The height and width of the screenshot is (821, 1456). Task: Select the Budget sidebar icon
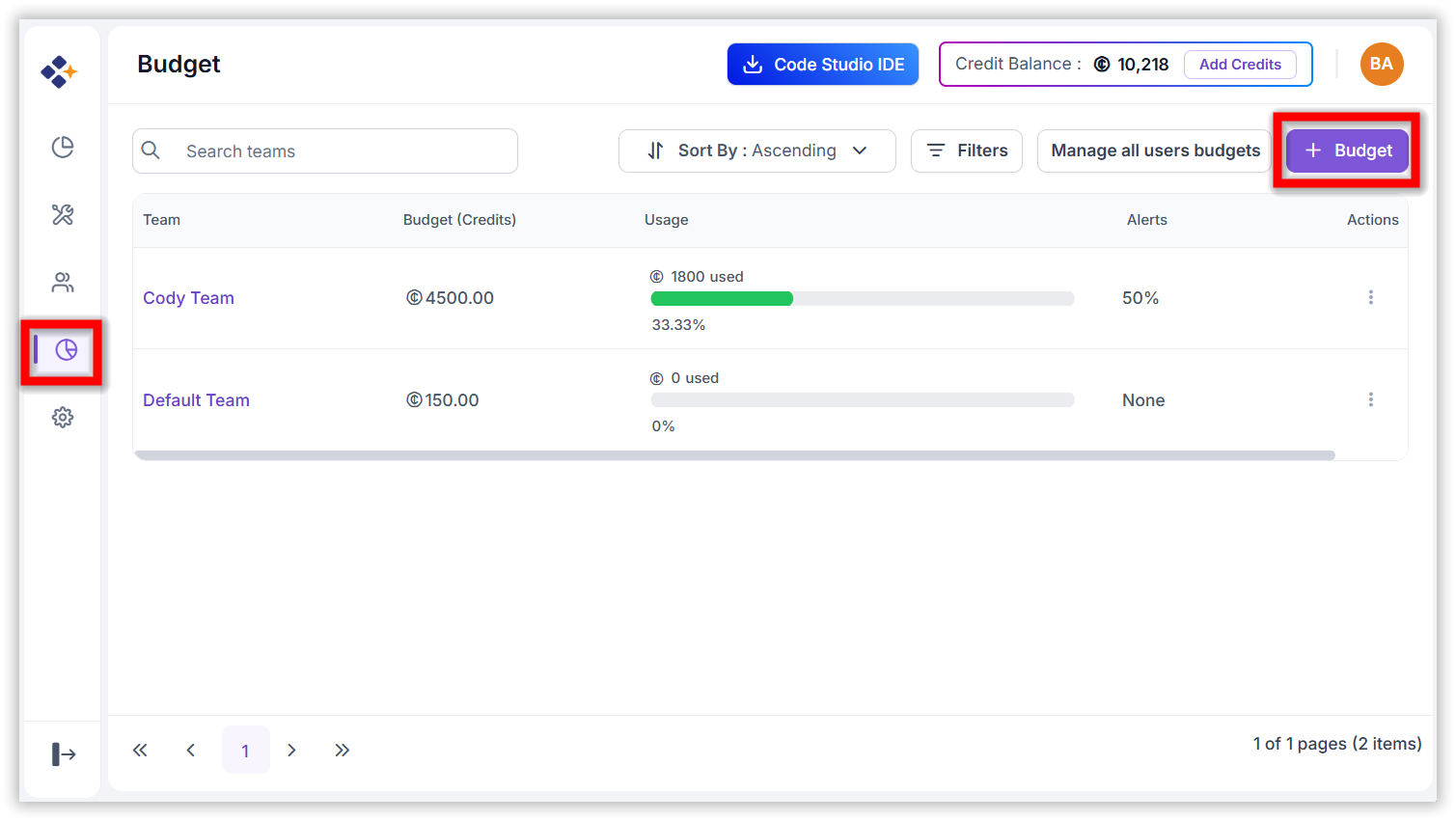click(66, 349)
